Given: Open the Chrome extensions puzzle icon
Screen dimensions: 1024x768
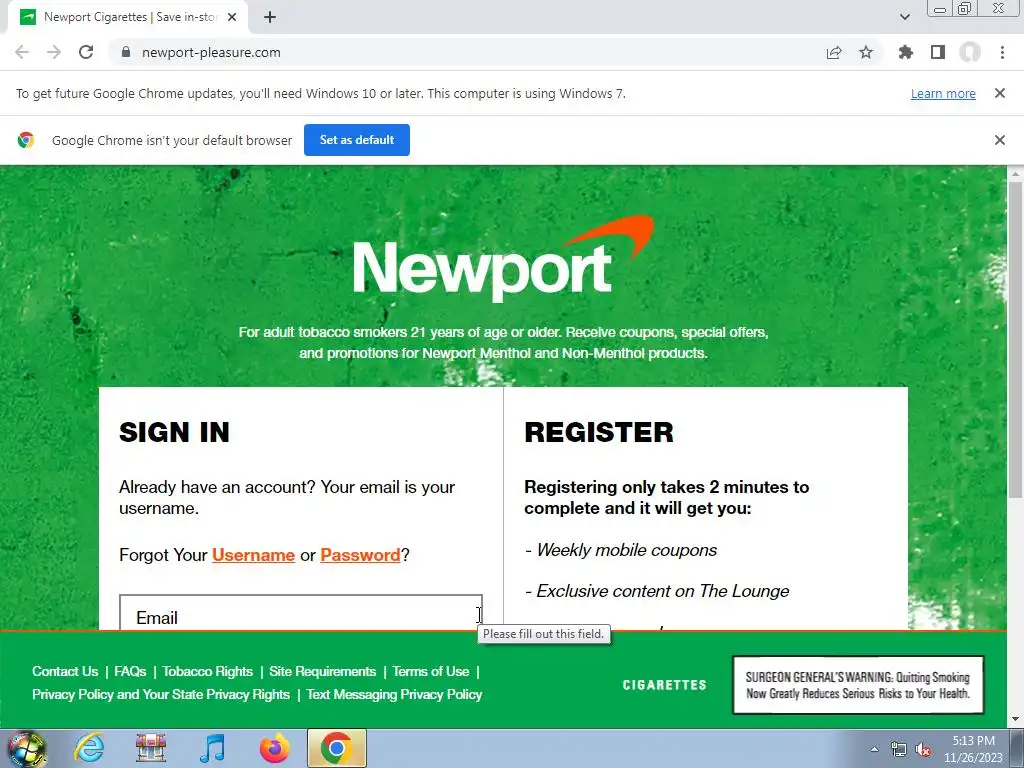Looking at the screenshot, I should [906, 52].
